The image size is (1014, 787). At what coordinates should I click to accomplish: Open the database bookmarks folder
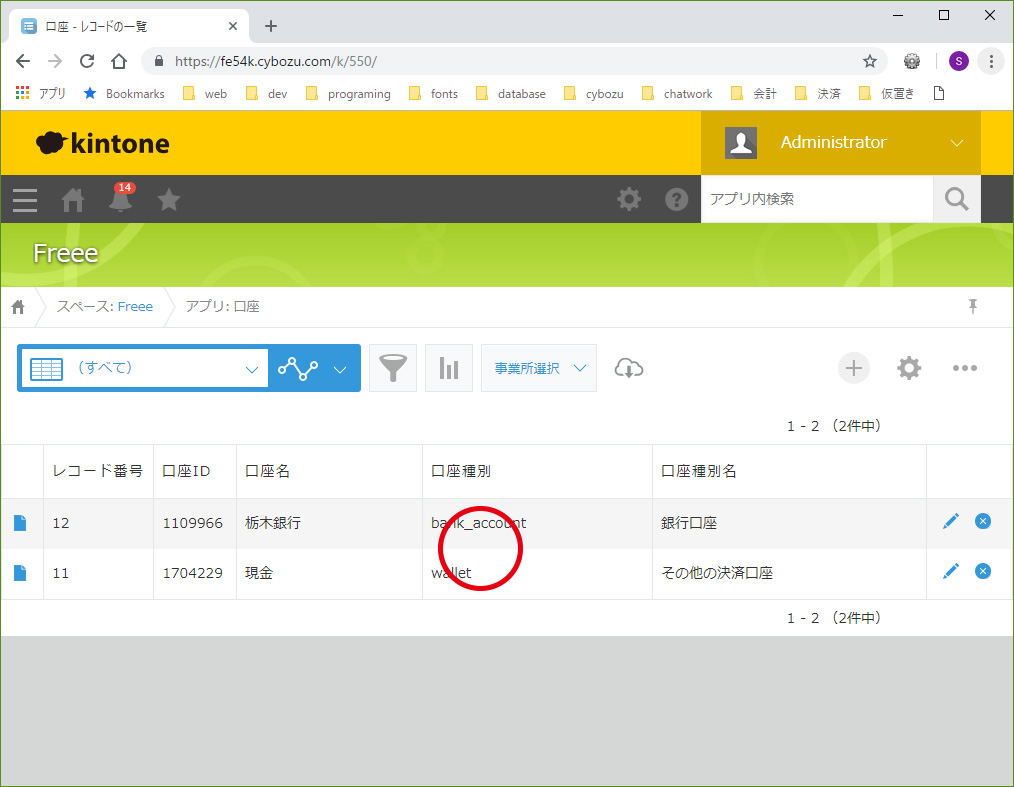[511, 94]
